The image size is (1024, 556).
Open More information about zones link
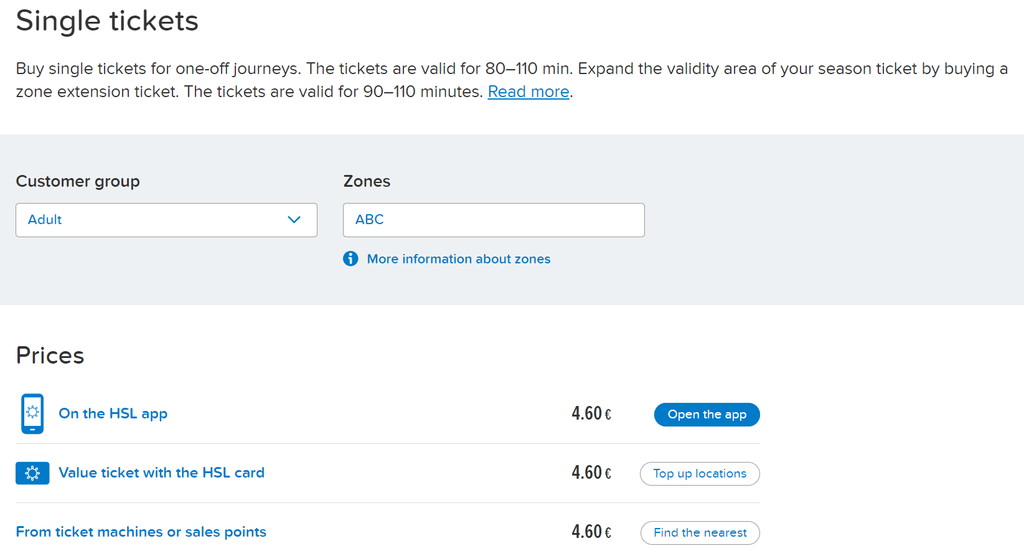(458, 259)
